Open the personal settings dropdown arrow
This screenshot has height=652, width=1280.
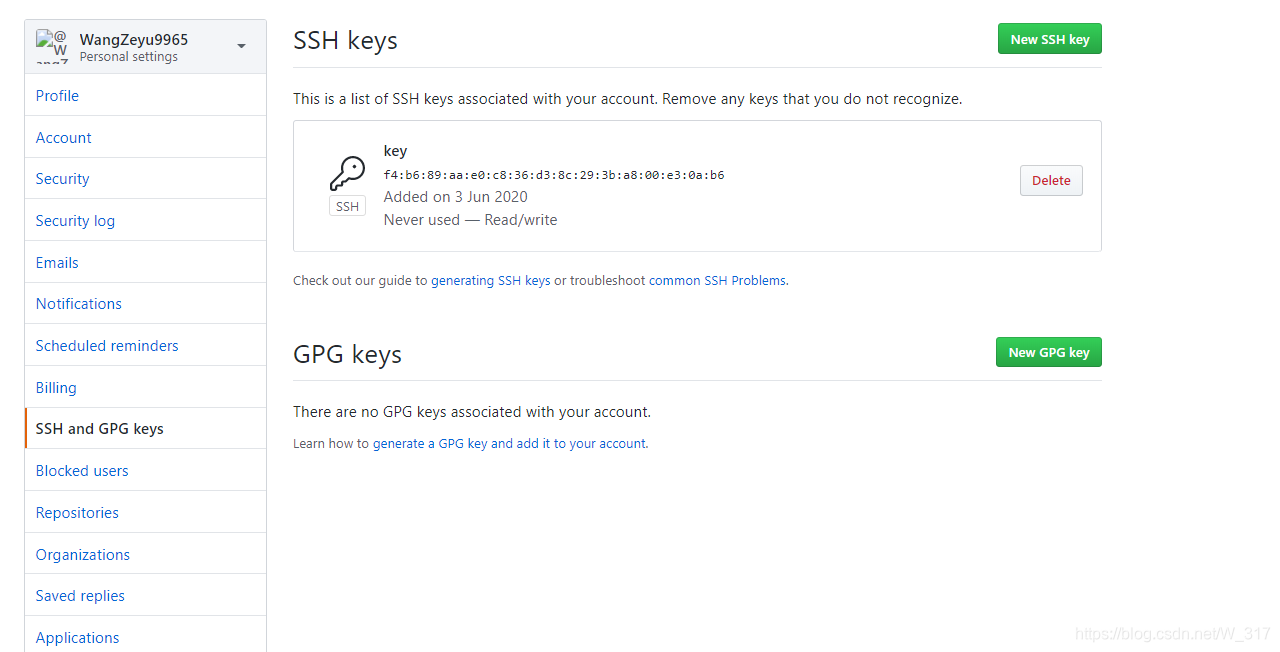pos(240,46)
